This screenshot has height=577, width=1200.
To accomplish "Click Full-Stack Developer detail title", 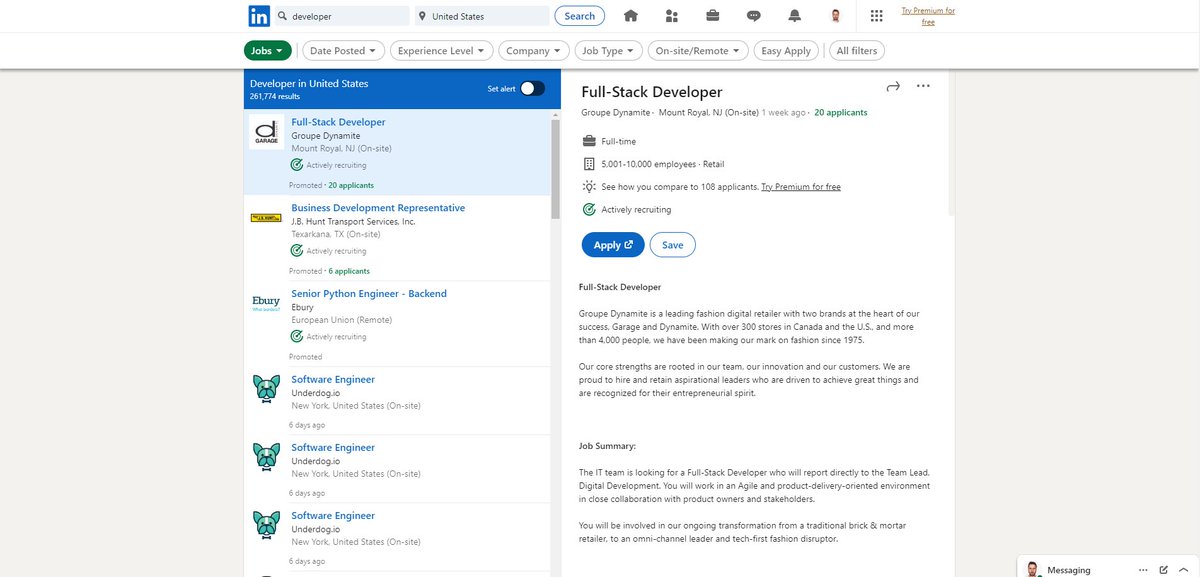I will click(x=652, y=92).
